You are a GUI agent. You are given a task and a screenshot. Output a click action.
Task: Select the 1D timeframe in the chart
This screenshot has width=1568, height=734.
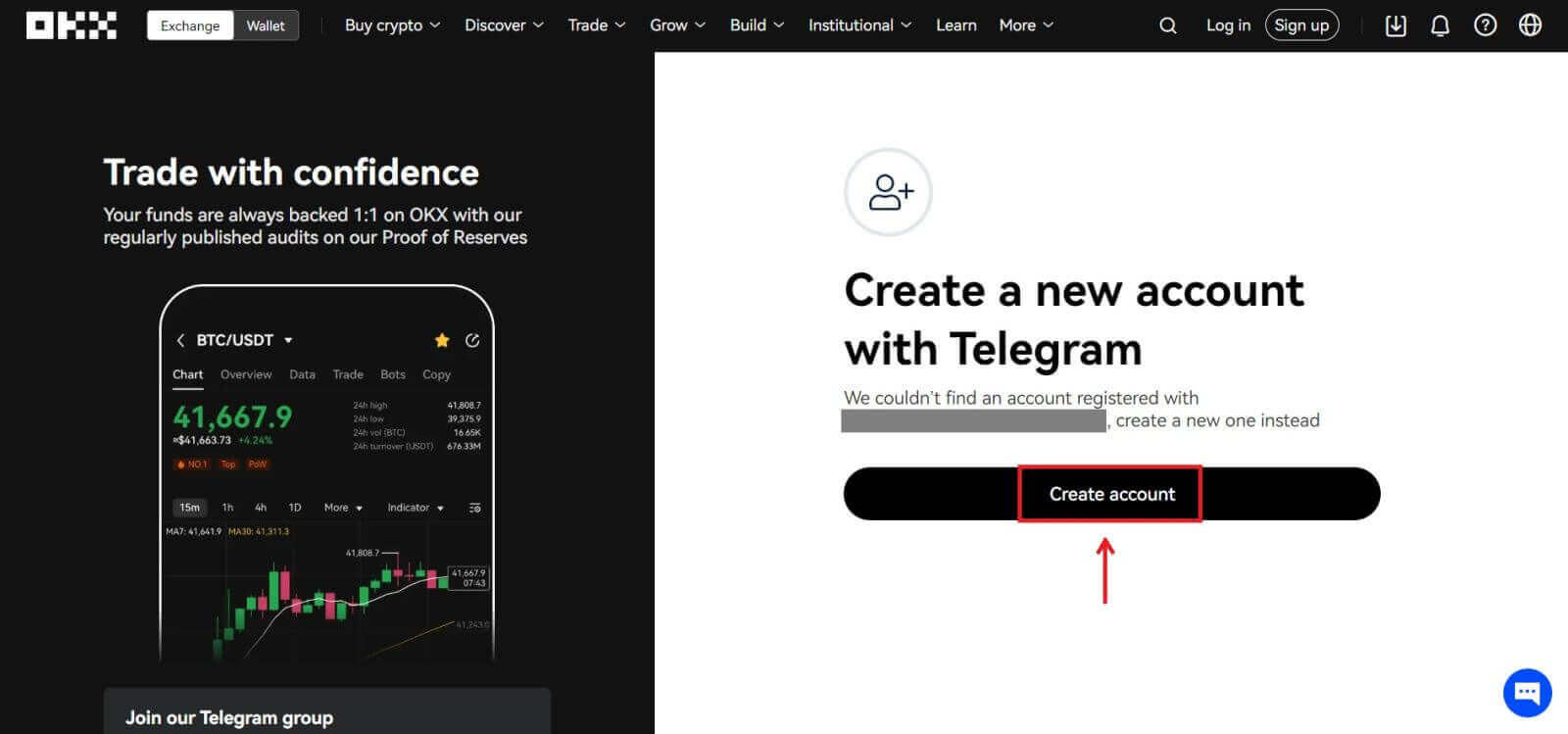point(294,508)
